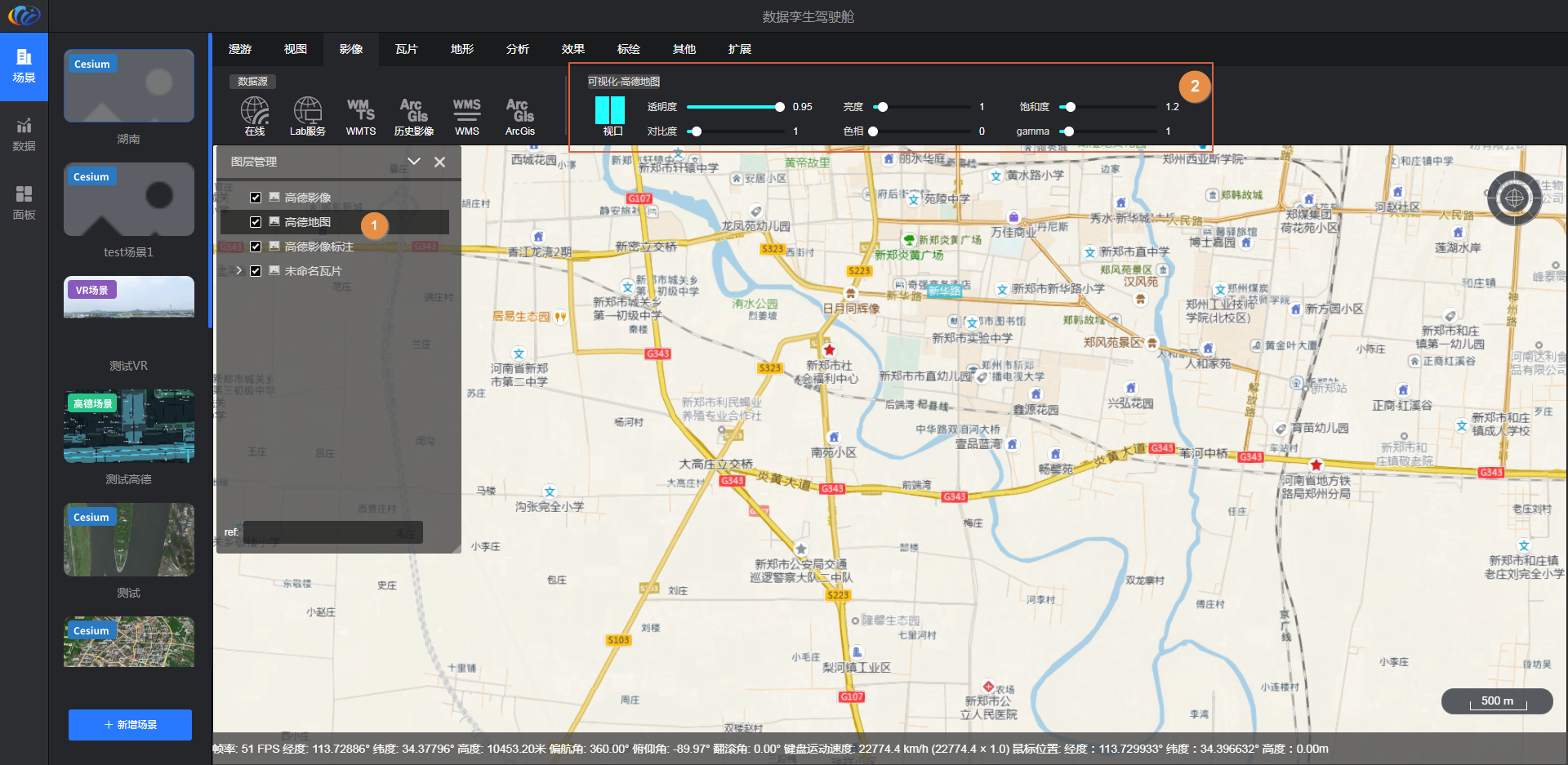Close the 图层管理 panel
The image size is (1568, 765).
tap(439, 162)
